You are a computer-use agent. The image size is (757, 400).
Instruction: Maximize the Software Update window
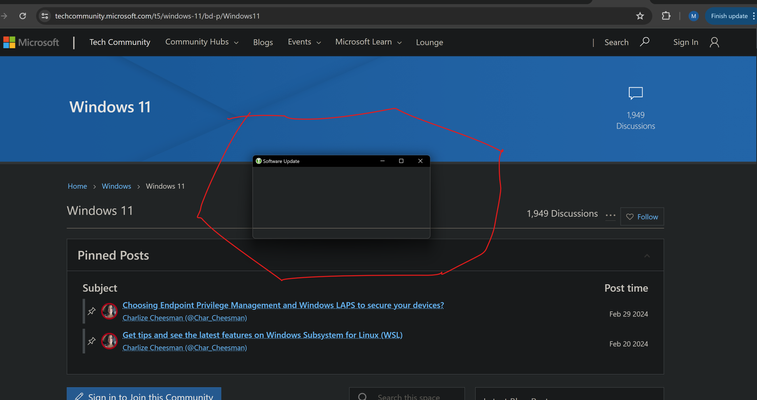click(x=401, y=161)
